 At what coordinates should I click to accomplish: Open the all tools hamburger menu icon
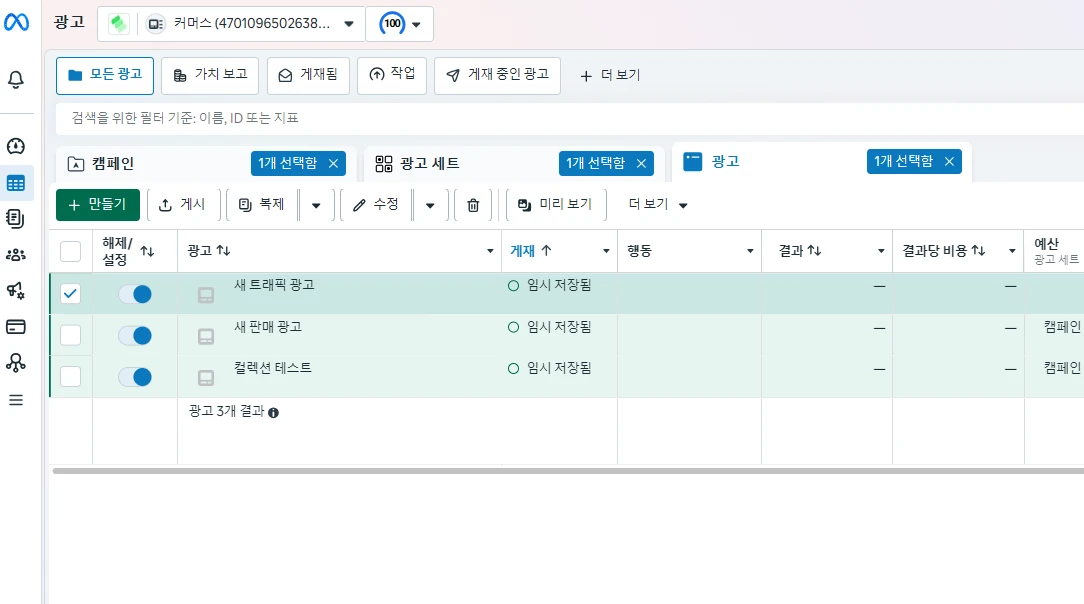click(16, 399)
